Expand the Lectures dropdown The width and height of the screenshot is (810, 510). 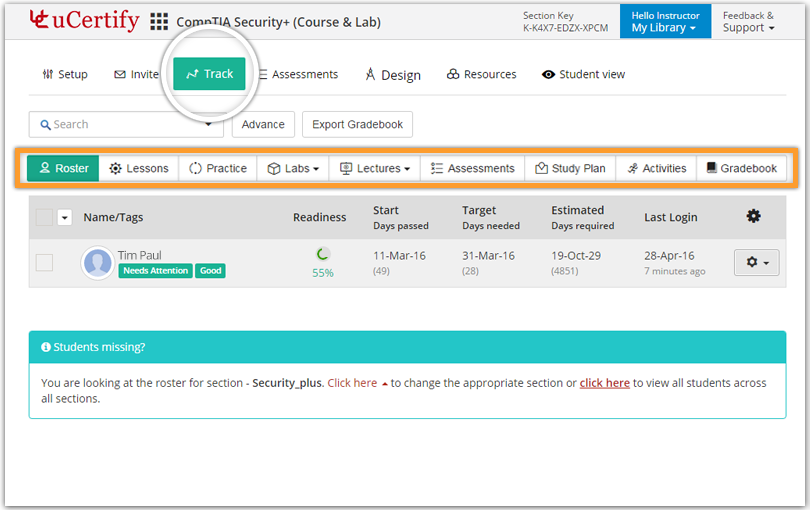pyautogui.click(x=375, y=168)
